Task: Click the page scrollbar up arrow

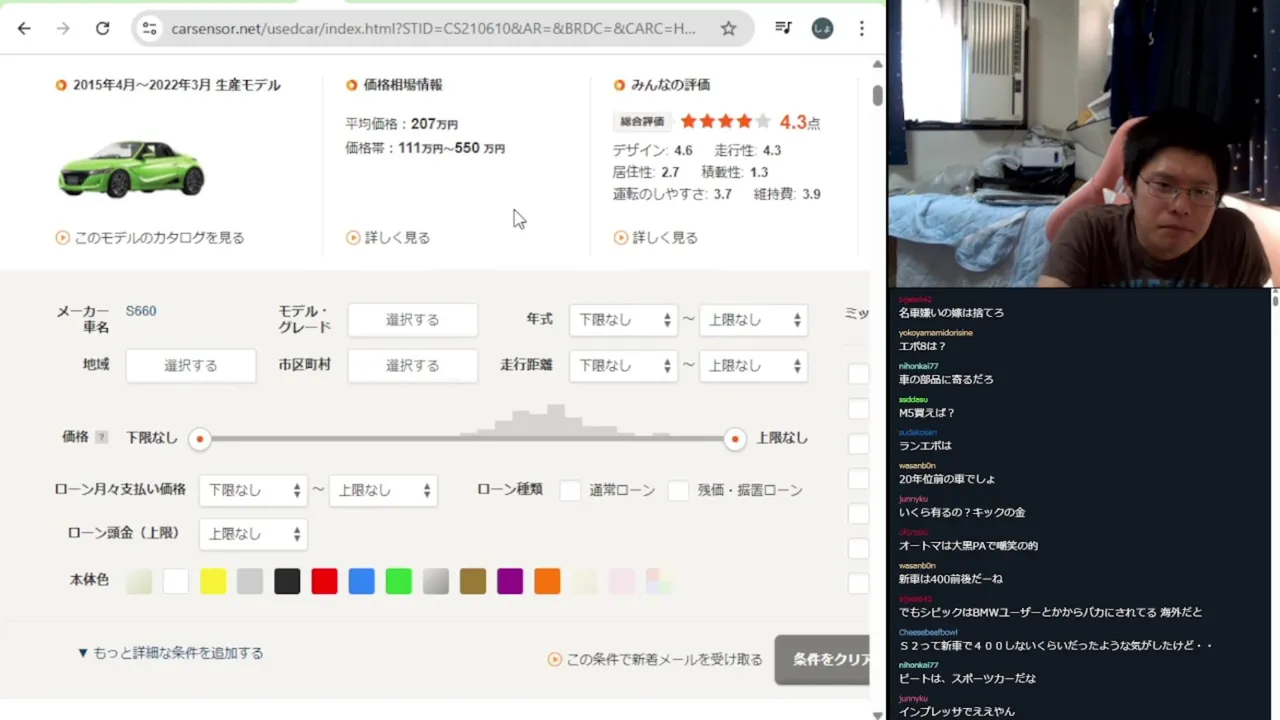Action: tap(877, 64)
